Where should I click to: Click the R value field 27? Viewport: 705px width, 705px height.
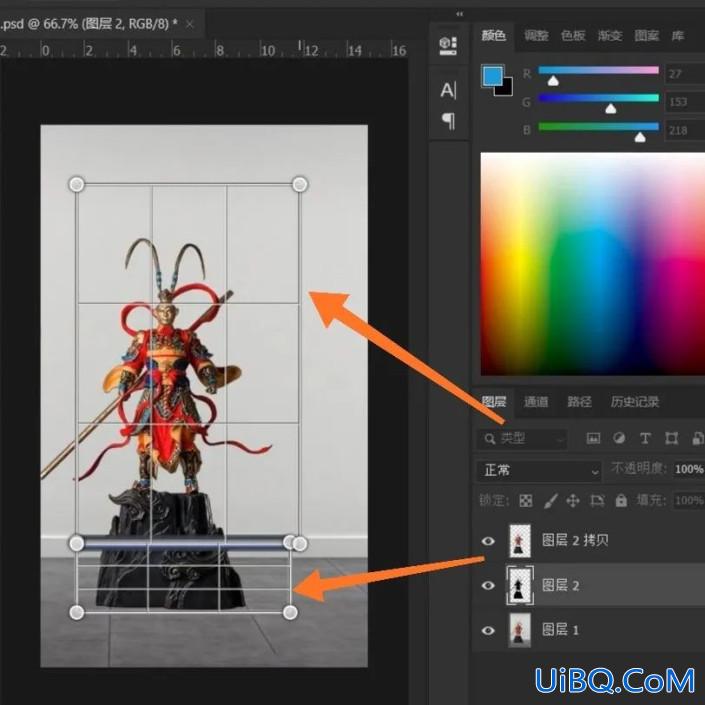click(685, 74)
